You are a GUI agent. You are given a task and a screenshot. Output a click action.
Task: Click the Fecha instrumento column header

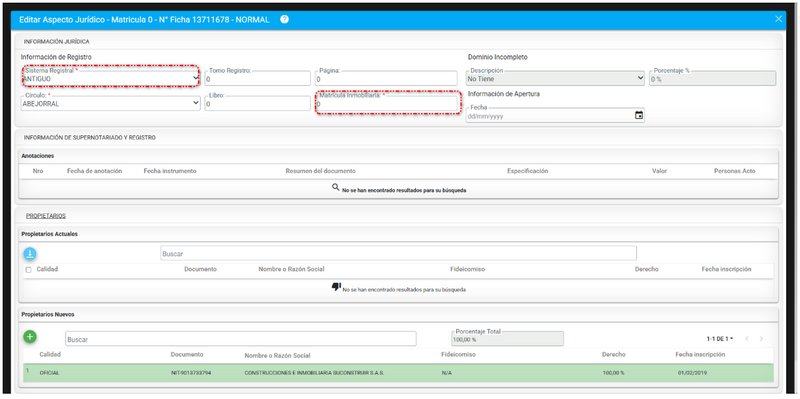170,171
